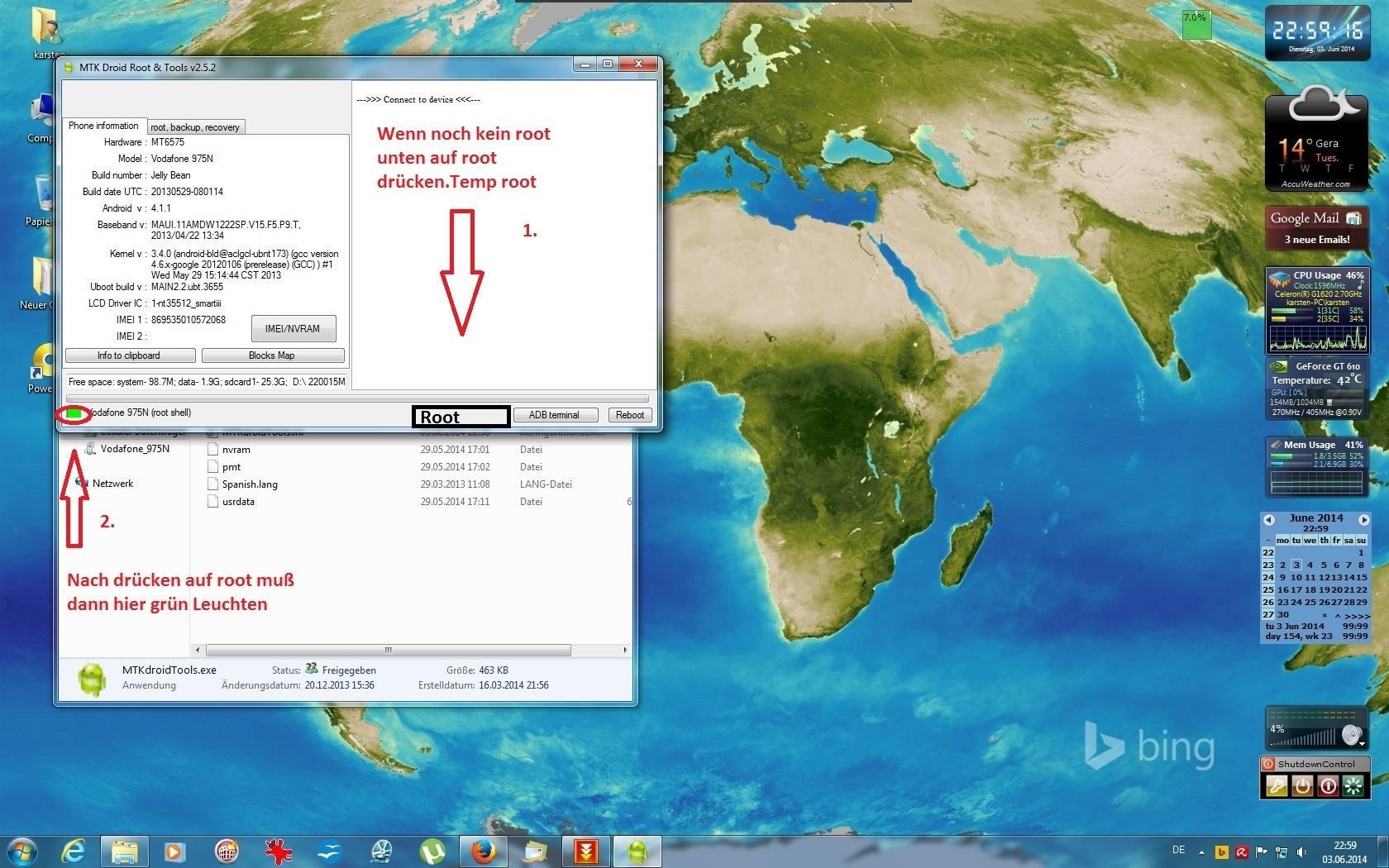Click MTKdroidTools.exe Android icon in details pane

(92, 679)
